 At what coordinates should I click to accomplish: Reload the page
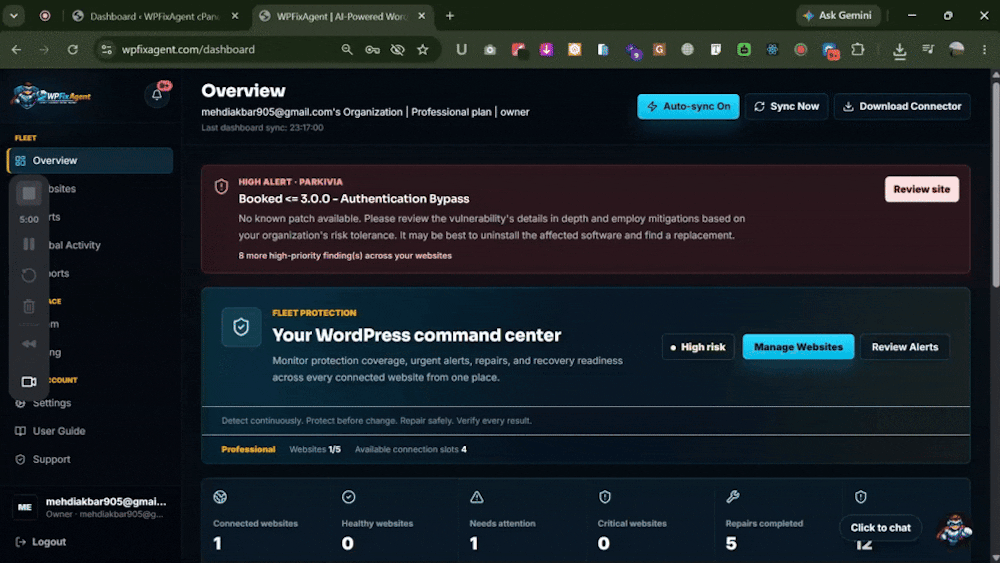click(73, 50)
